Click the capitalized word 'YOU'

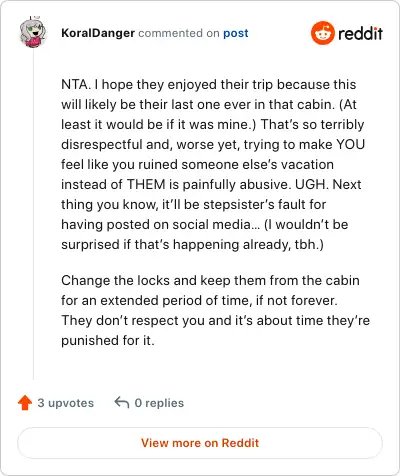click(x=351, y=144)
